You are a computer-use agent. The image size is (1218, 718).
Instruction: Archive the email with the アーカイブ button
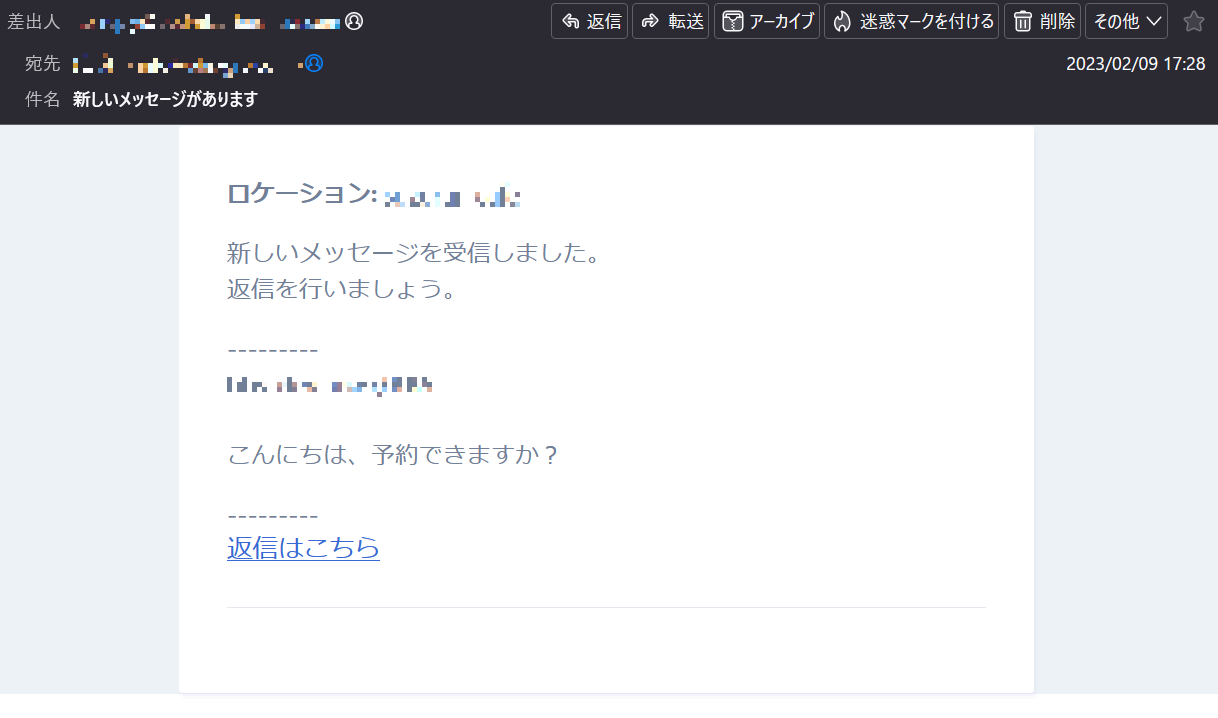(766, 21)
